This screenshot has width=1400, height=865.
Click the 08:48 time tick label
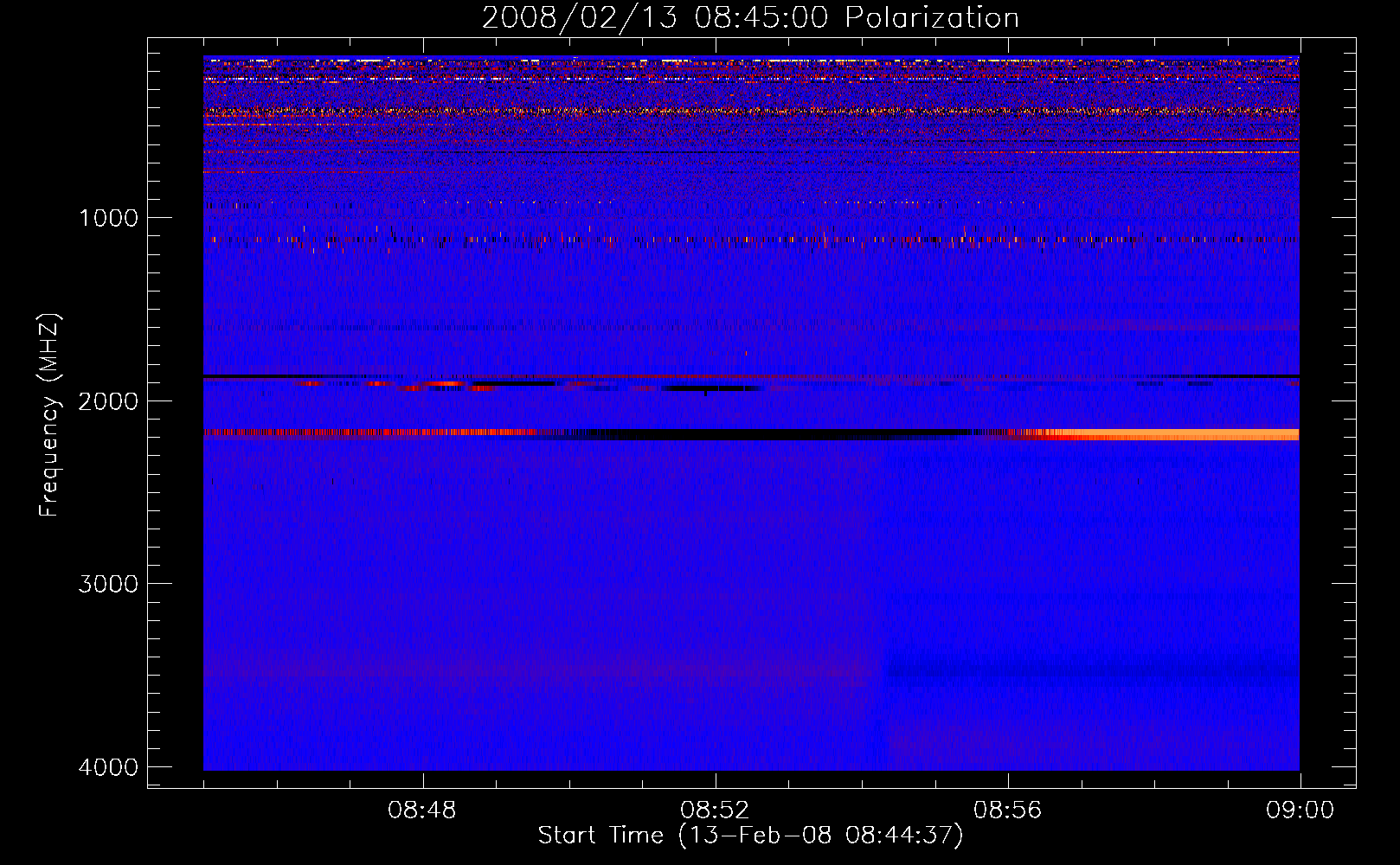(422, 811)
